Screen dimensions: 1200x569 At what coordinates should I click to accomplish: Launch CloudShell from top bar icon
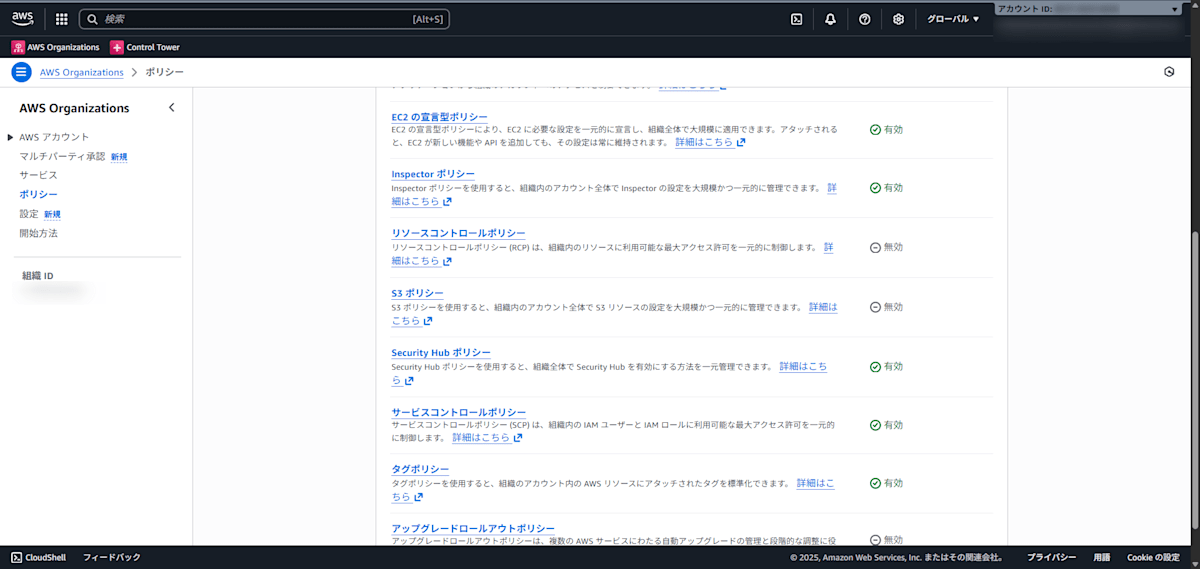pos(797,19)
